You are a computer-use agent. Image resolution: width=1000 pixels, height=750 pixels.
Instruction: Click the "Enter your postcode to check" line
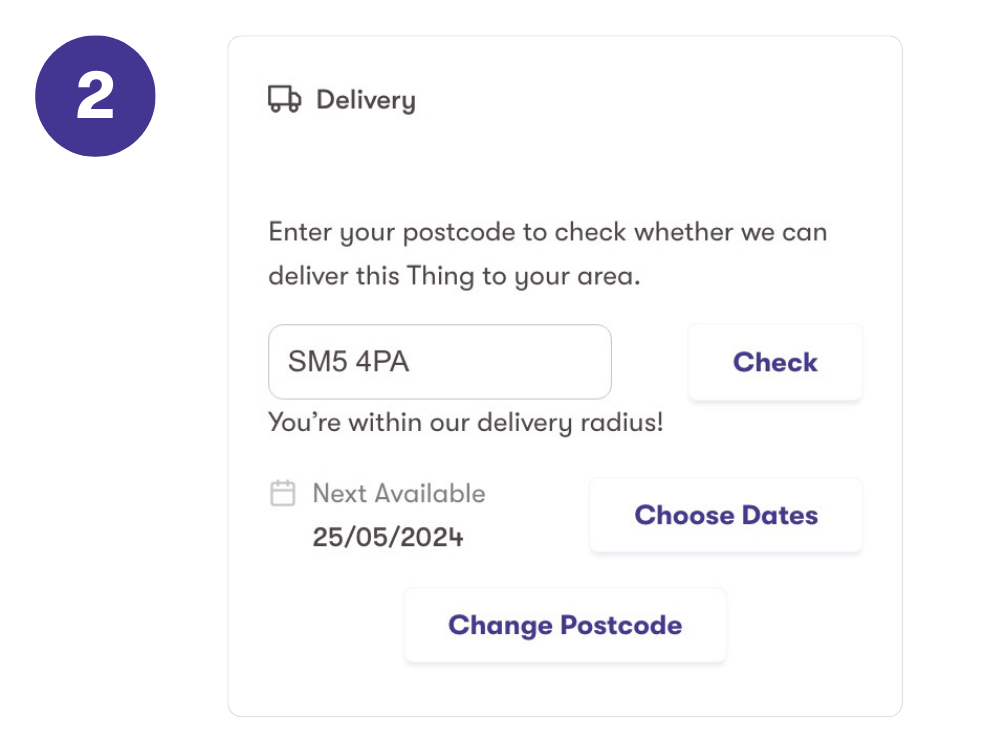click(x=548, y=233)
